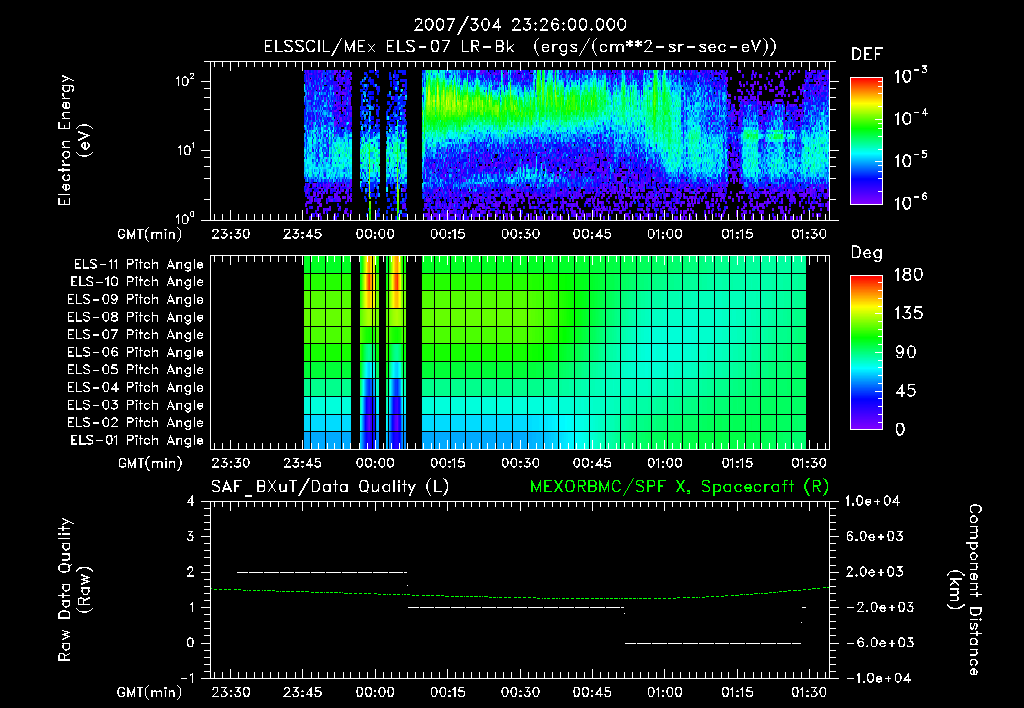Click the ELS-08 Pitch Angle row label
The width and height of the screenshot is (1024, 708).
pyautogui.click(x=135, y=317)
